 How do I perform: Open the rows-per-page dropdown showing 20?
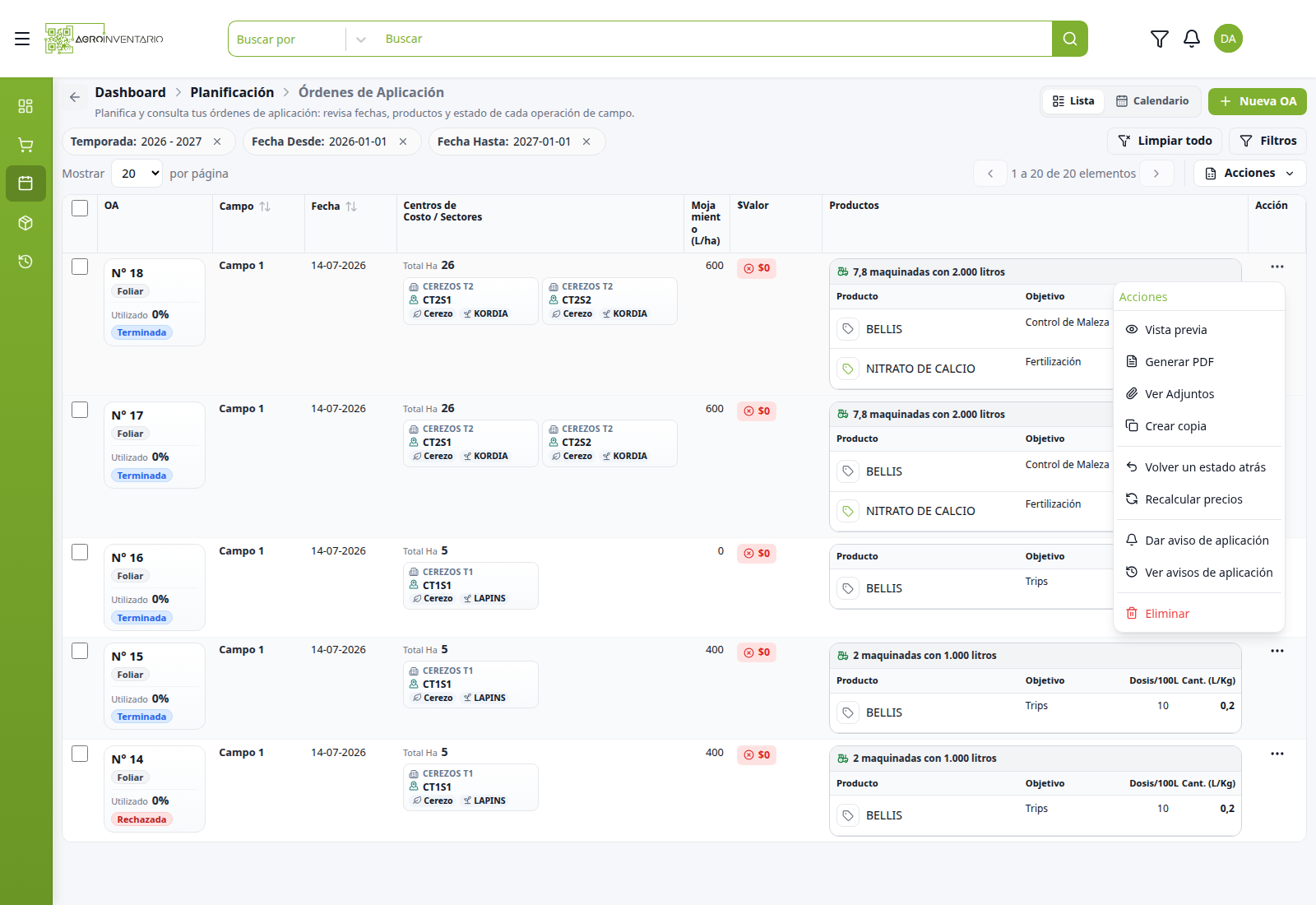(137, 174)
